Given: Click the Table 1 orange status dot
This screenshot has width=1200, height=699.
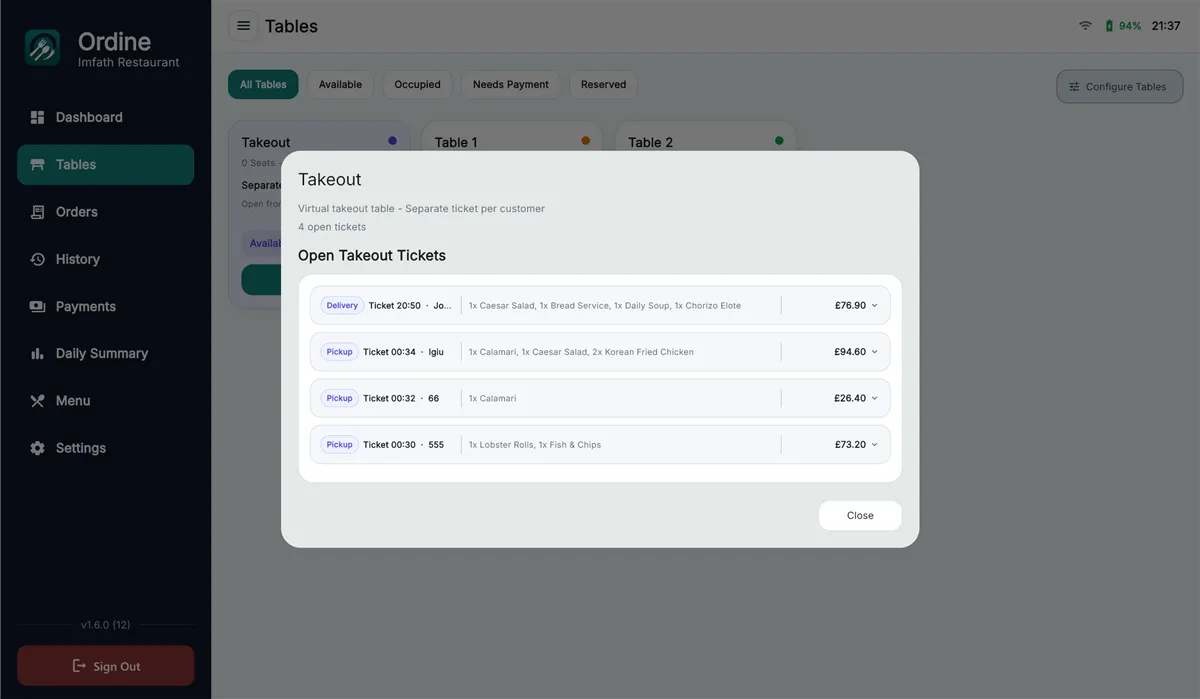Looking at the screenshot, I should pyautogui.click(x=586, y=141).
